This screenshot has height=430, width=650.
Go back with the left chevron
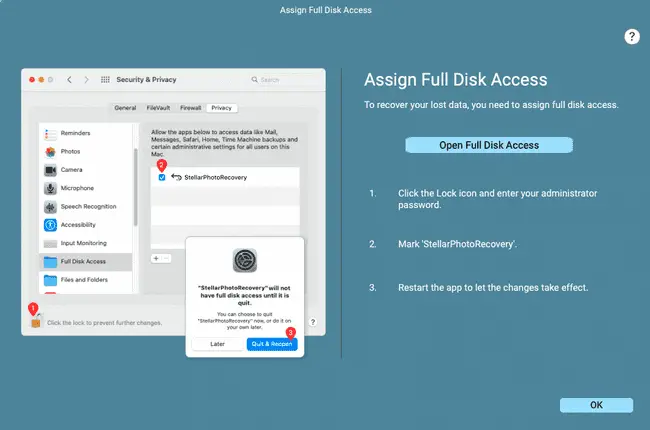click(69, 80)
